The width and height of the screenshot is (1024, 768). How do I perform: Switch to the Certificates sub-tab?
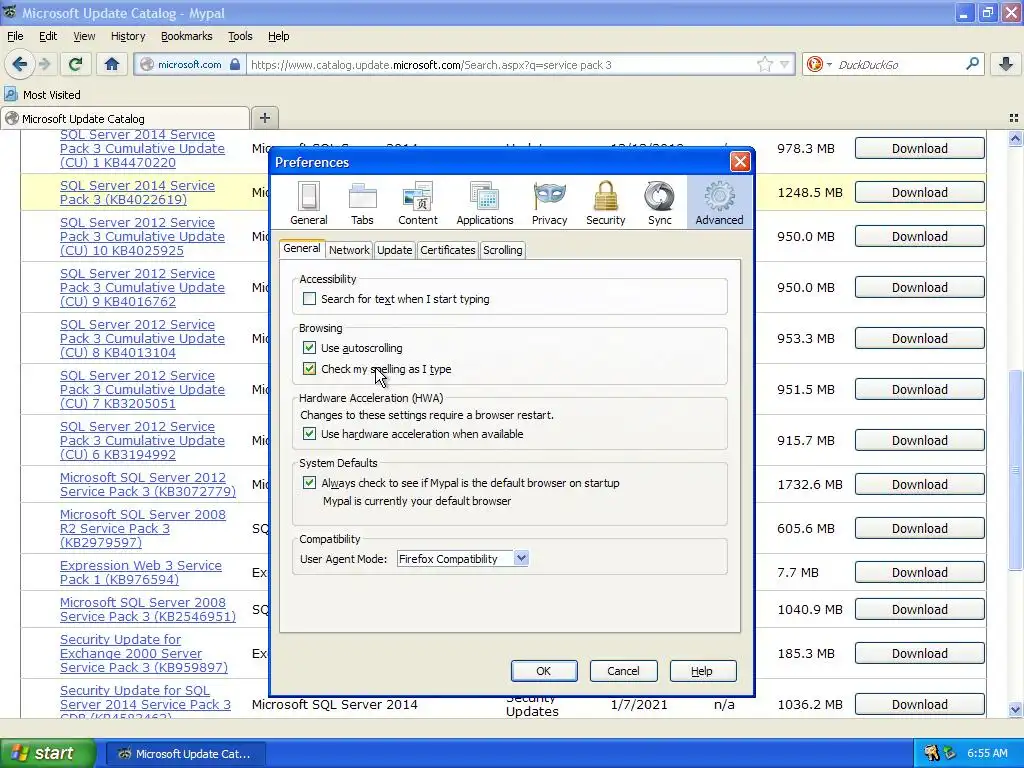tap(447, 249)
